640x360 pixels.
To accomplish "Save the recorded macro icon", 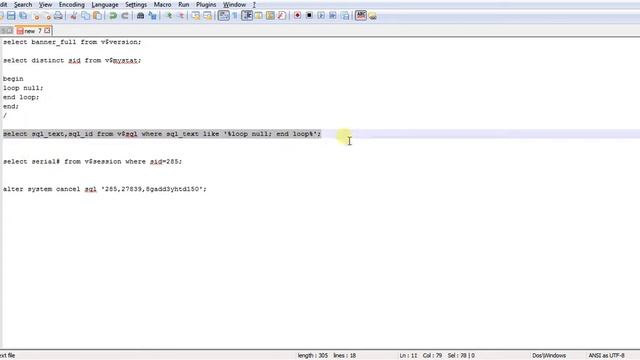I will tap(345, 16).
